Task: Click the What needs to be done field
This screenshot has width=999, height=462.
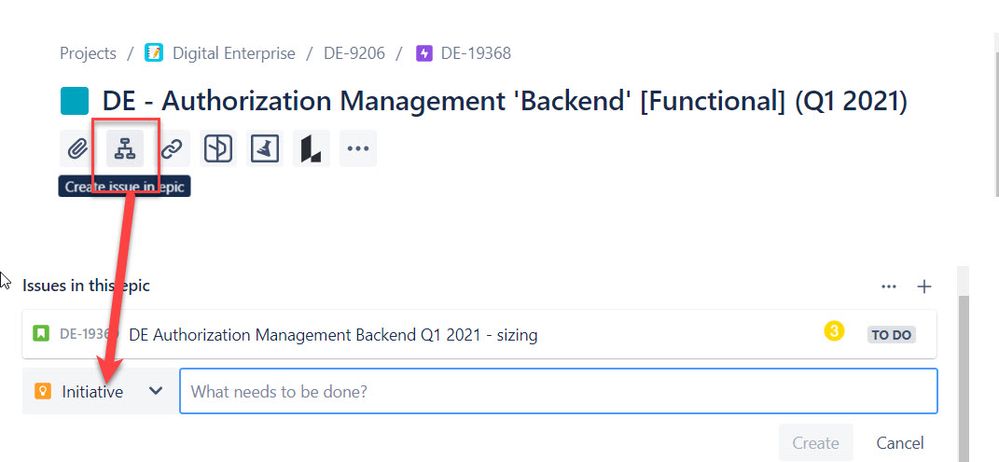Action: [558, 391]
